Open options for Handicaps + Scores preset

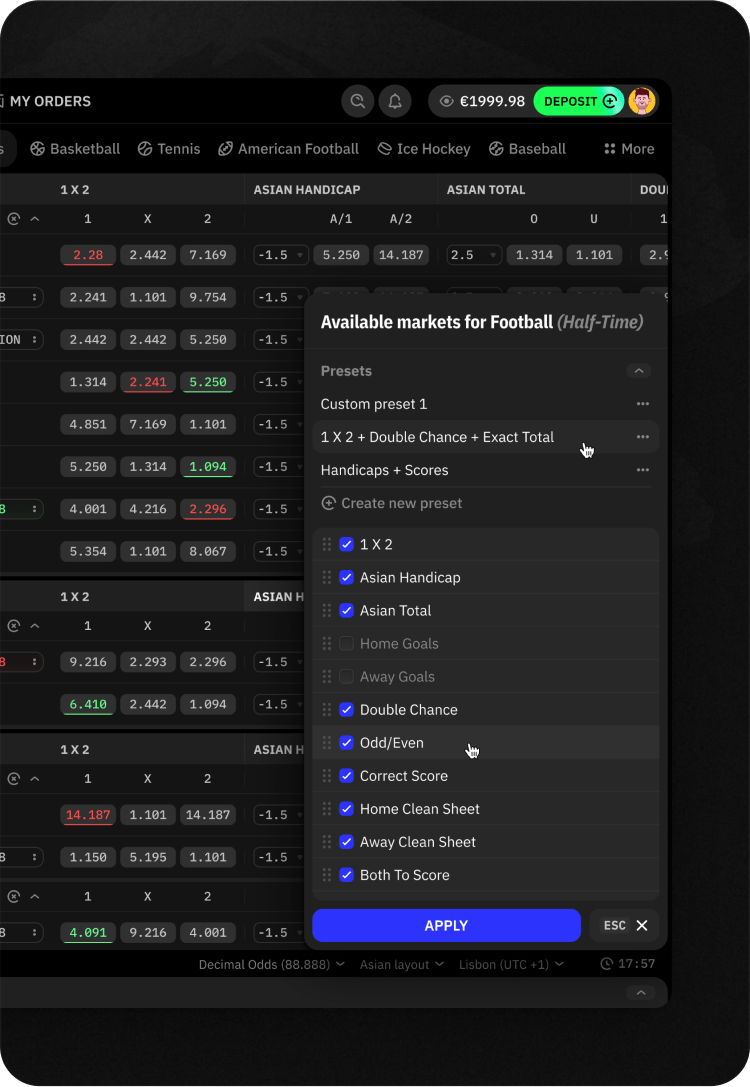642,470
